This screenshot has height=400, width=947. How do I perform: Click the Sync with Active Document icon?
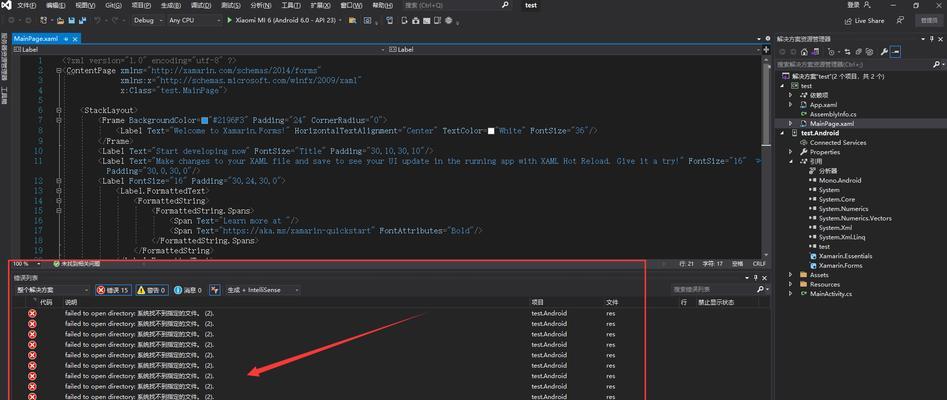tap(847, 52)
